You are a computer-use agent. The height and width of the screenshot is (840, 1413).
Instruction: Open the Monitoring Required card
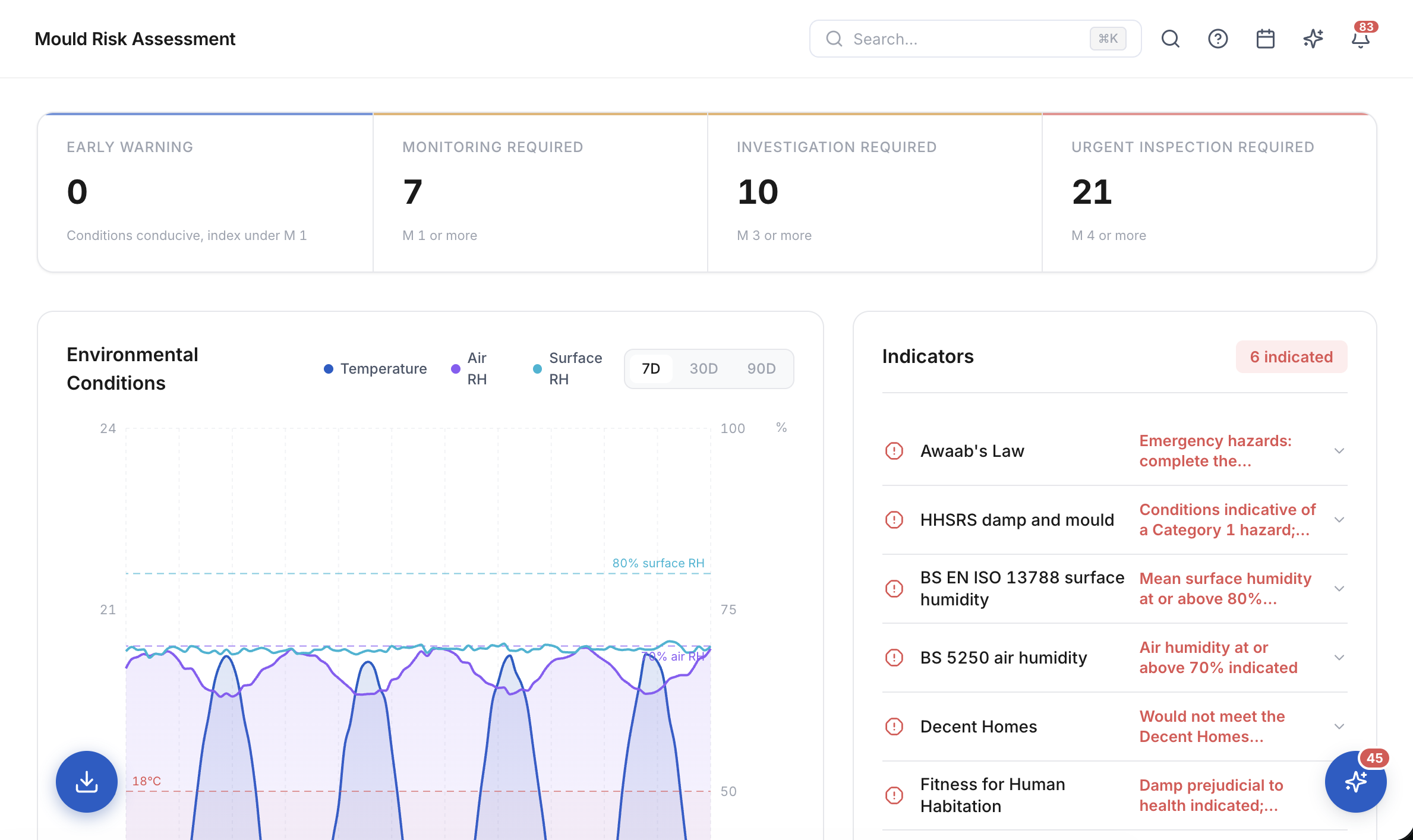(540, 192)
